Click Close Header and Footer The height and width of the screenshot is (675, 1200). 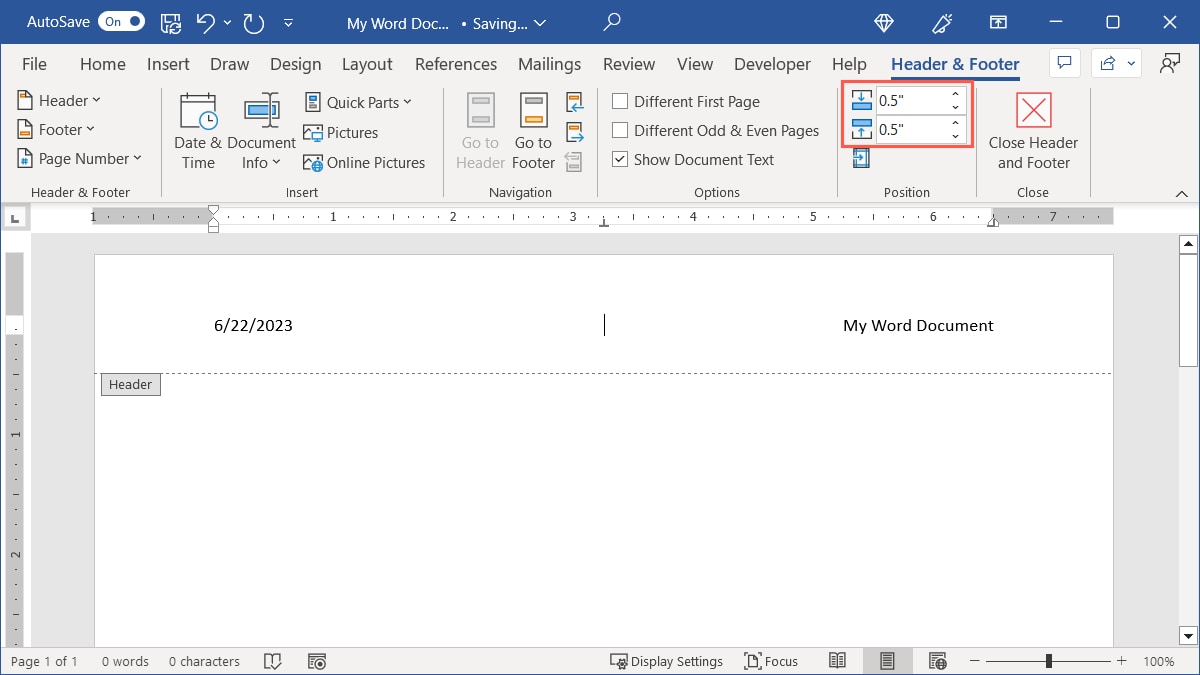[x=1033, y=130]
